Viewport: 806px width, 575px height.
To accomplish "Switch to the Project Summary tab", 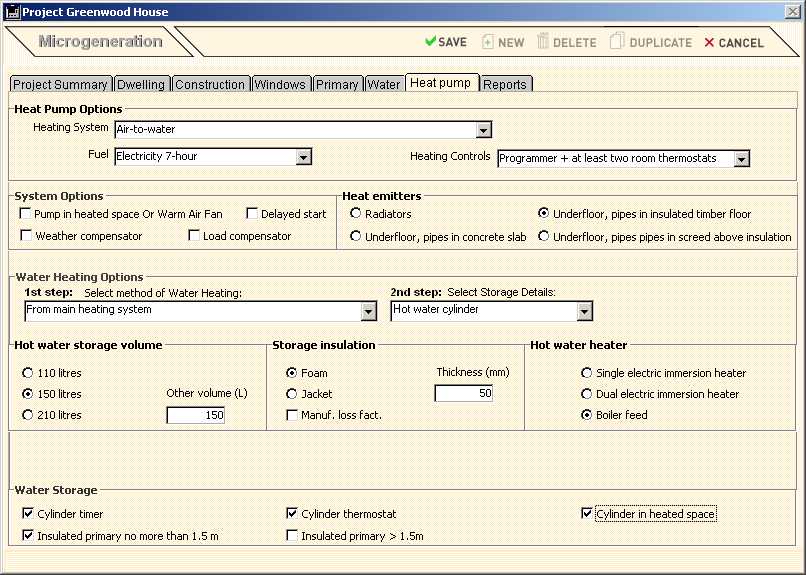I will click(x=60, y=85).
